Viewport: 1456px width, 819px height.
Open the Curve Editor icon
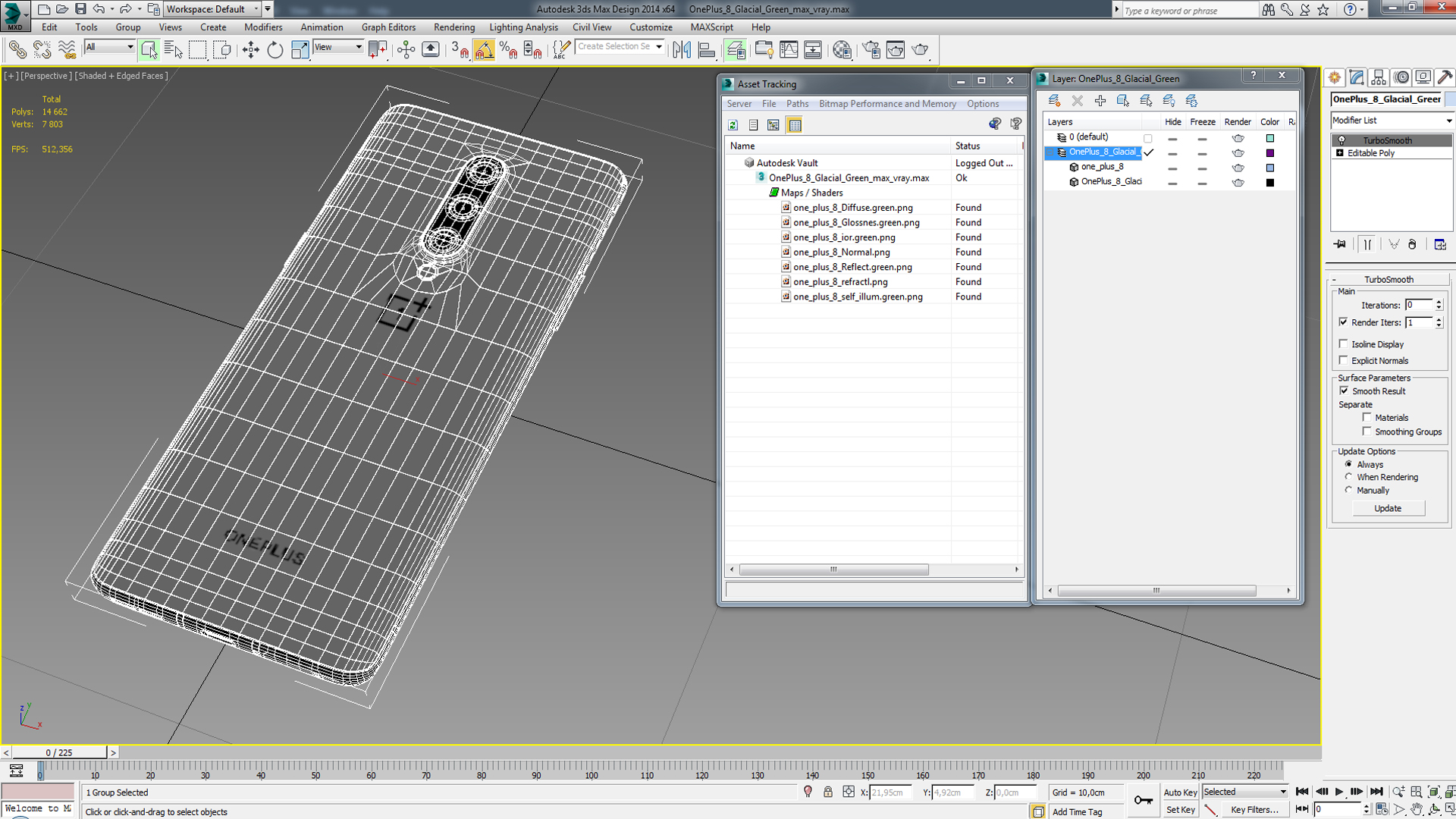(789, 50)
